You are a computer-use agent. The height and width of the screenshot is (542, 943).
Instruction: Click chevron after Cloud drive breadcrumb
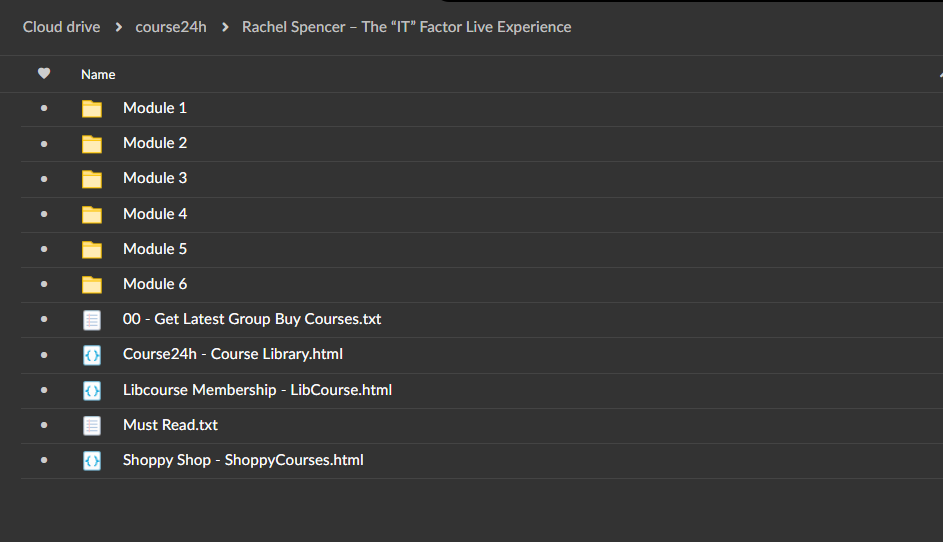pos(118,27)
